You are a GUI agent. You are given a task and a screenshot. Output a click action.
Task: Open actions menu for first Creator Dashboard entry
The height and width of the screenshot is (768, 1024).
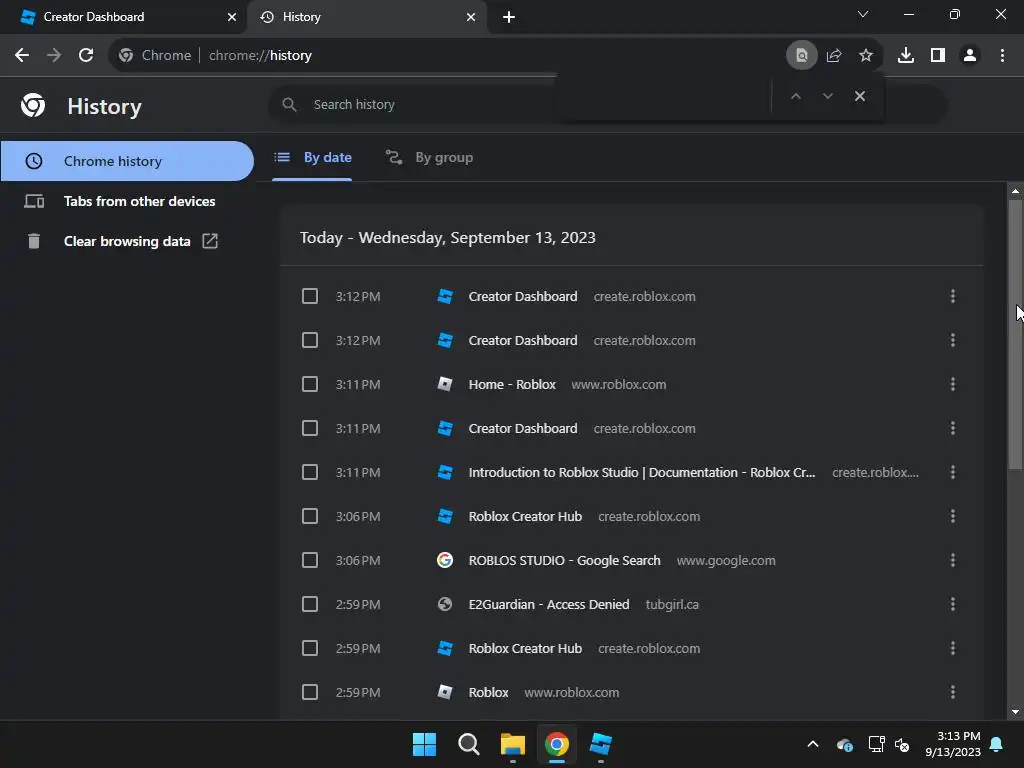[x=953, y=296]
